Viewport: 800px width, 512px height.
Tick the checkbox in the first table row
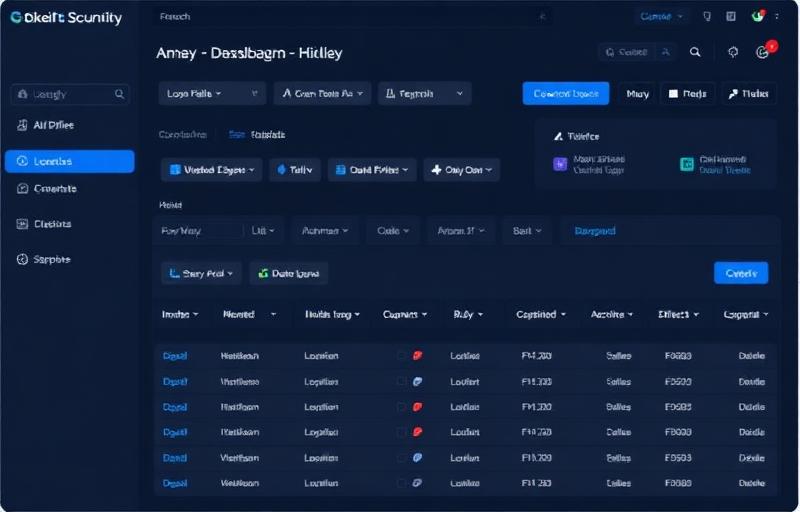click(x=402, y=355)
